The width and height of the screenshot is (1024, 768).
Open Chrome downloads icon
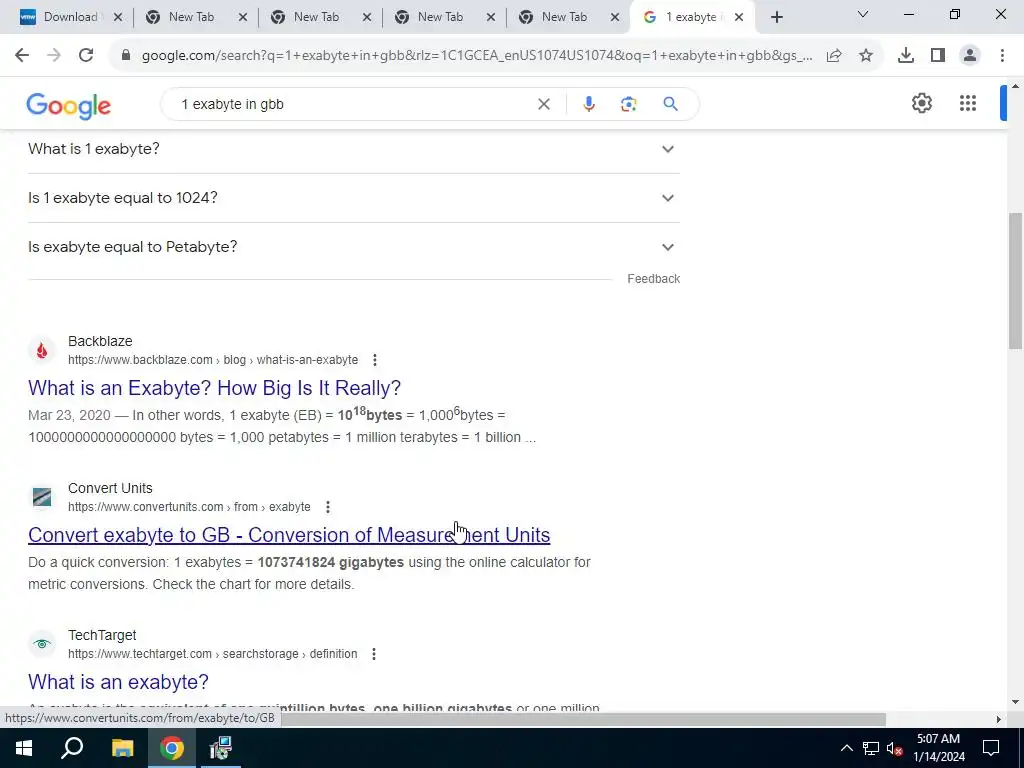pyautogui.click(x=906, y=56)
